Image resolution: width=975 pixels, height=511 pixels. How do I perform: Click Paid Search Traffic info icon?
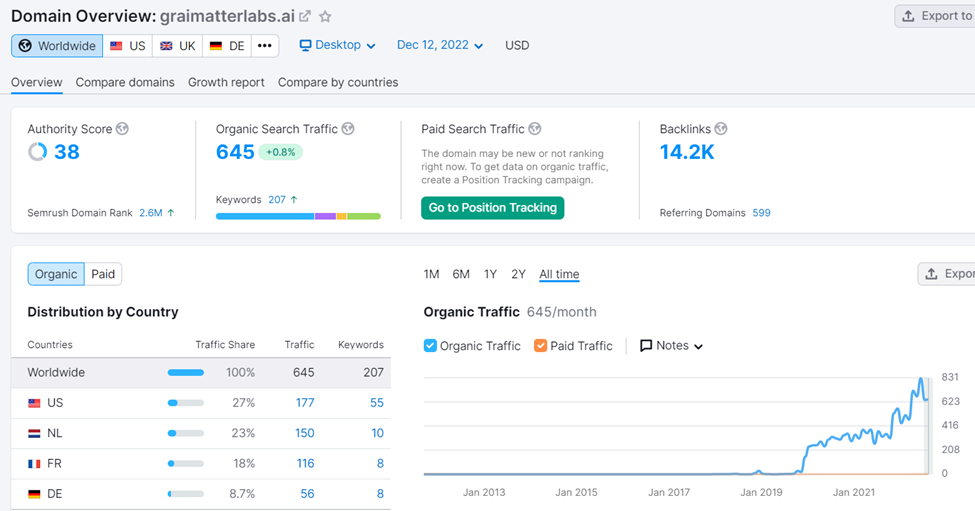point(535,129)
